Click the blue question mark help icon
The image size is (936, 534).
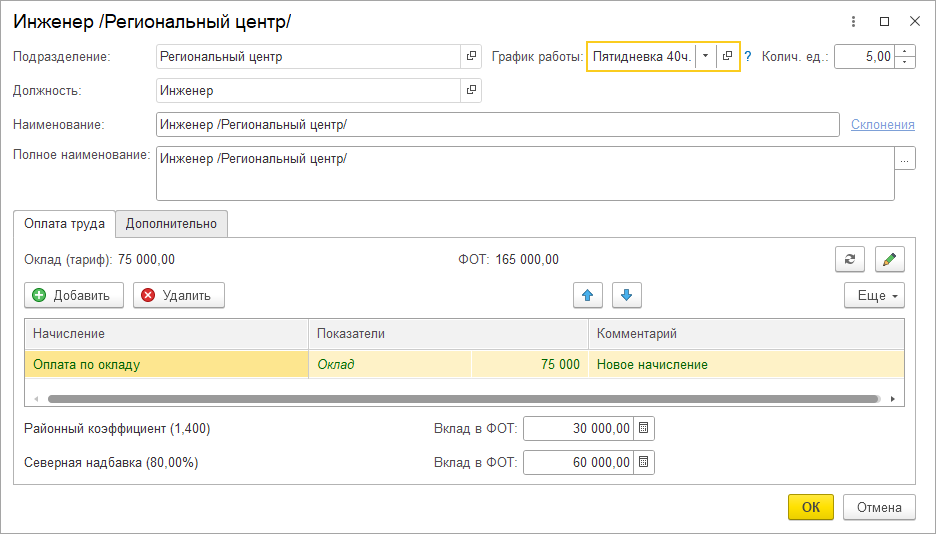747,57
